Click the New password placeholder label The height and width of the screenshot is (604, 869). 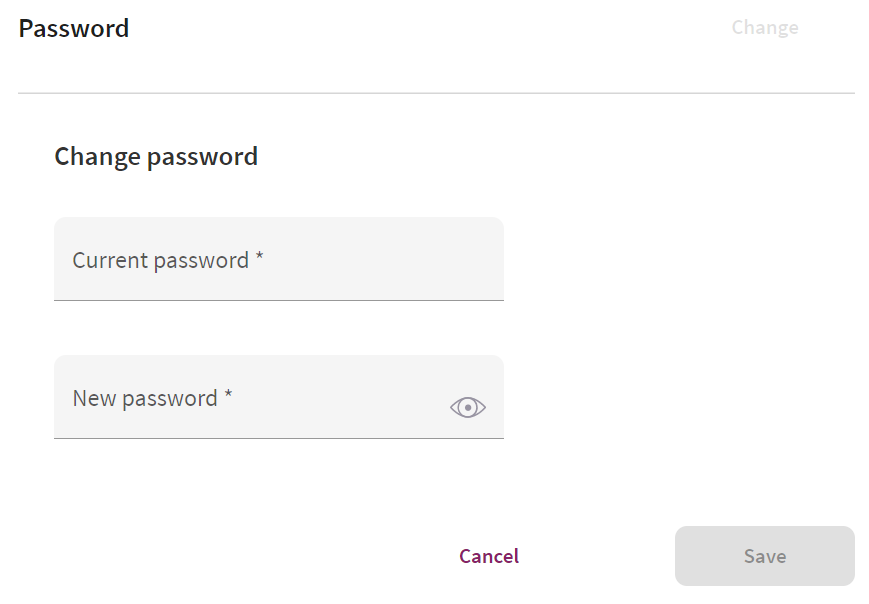pos(145,398)
